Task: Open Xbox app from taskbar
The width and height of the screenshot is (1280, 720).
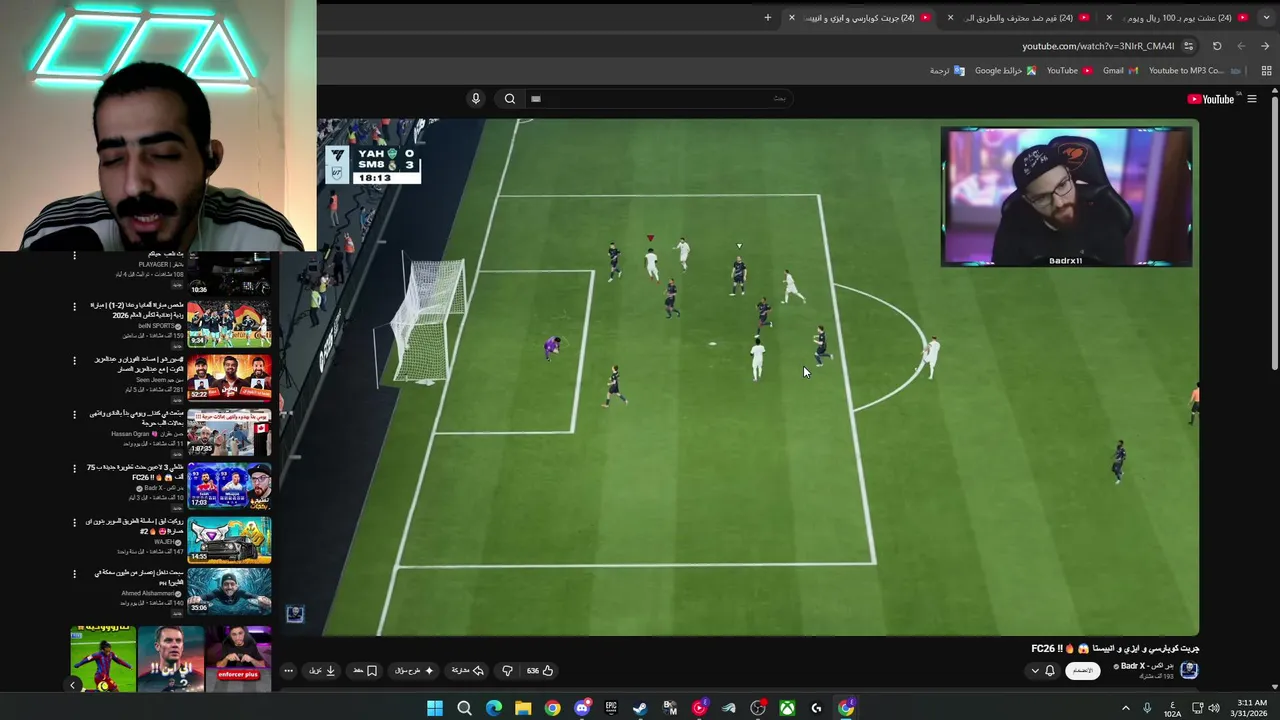Action: [x=788, y=708]
